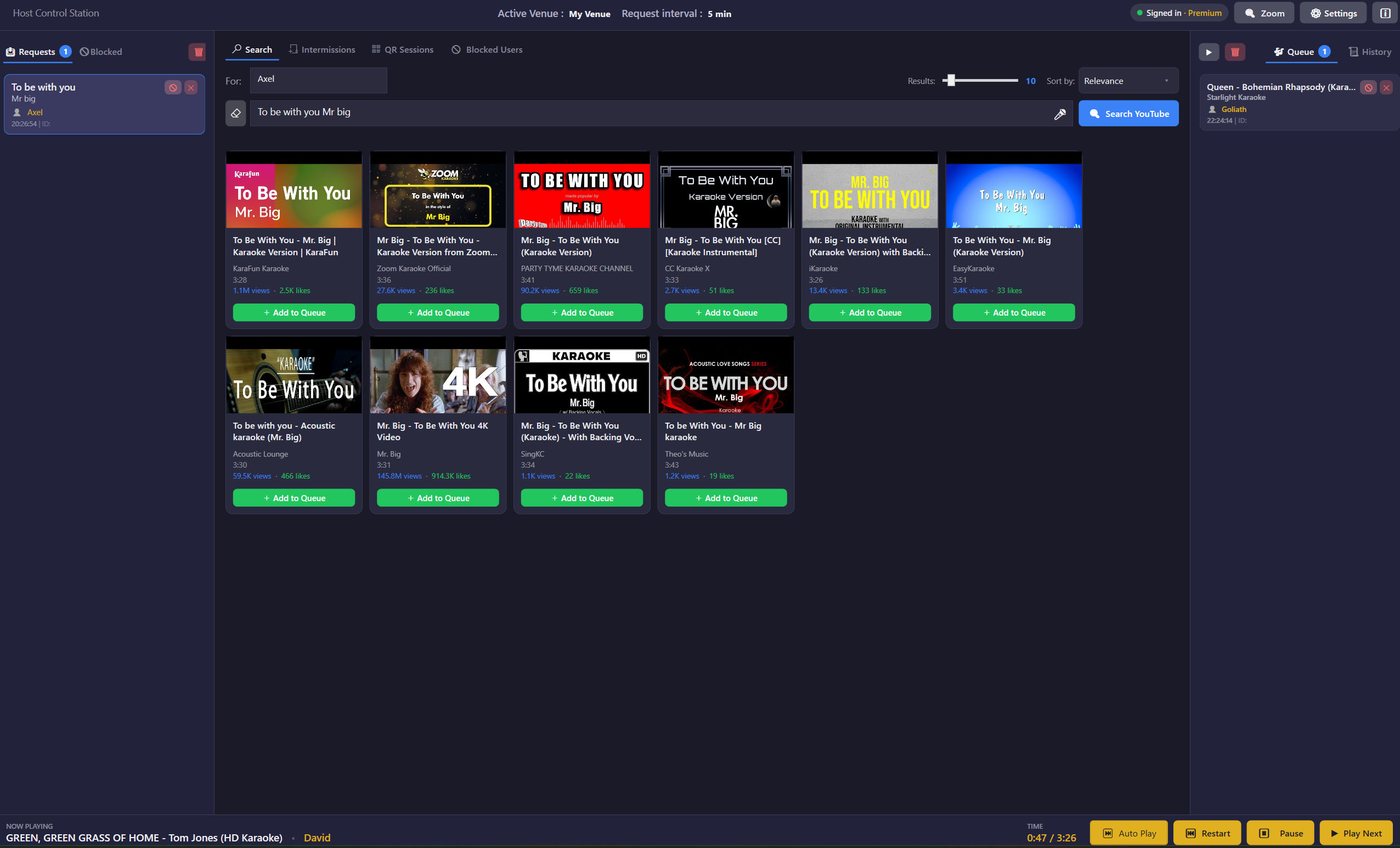Open the CC Karaoke X thumbnail
Screen dimensions: 1400x848
click(x=726, y=190)
